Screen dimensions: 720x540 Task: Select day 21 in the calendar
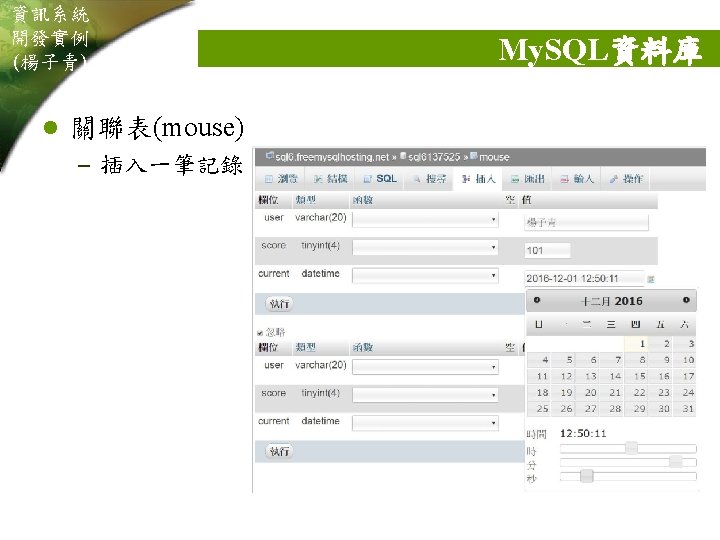coord(612,393)
